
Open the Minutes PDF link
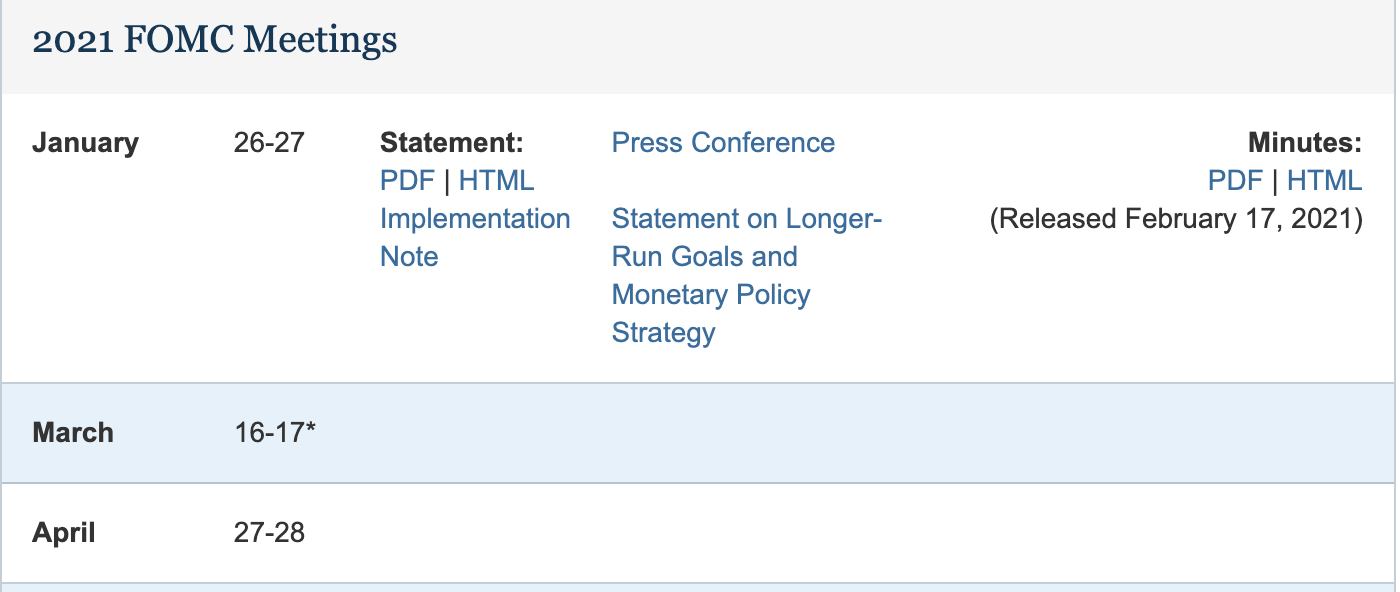[1235, 181]
